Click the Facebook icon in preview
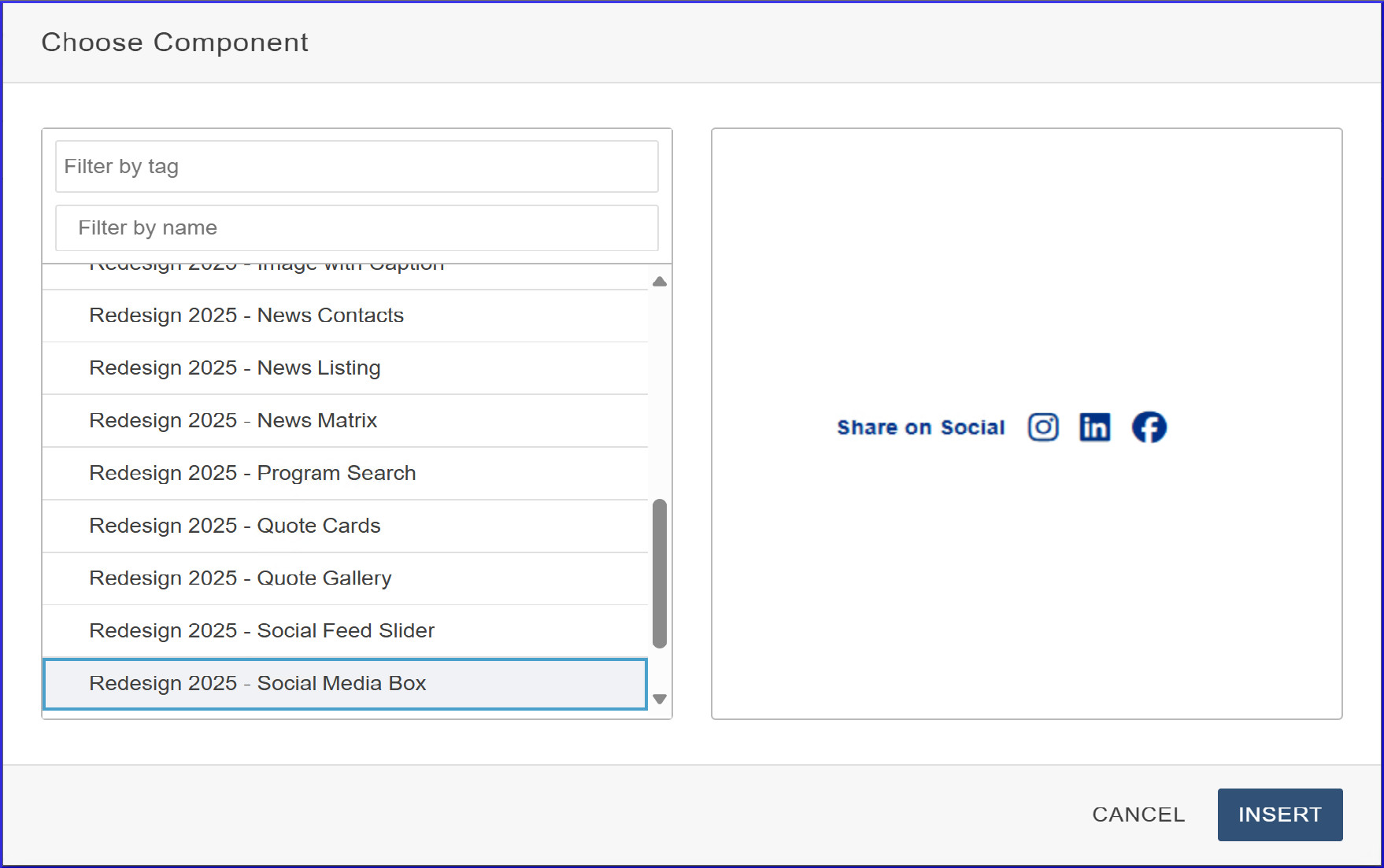The image size is (1384, 868). 1149,427
